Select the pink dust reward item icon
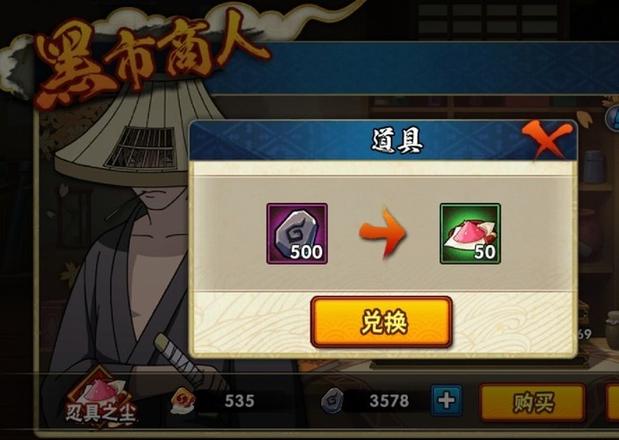619x440 pixels. pos(470,233)
